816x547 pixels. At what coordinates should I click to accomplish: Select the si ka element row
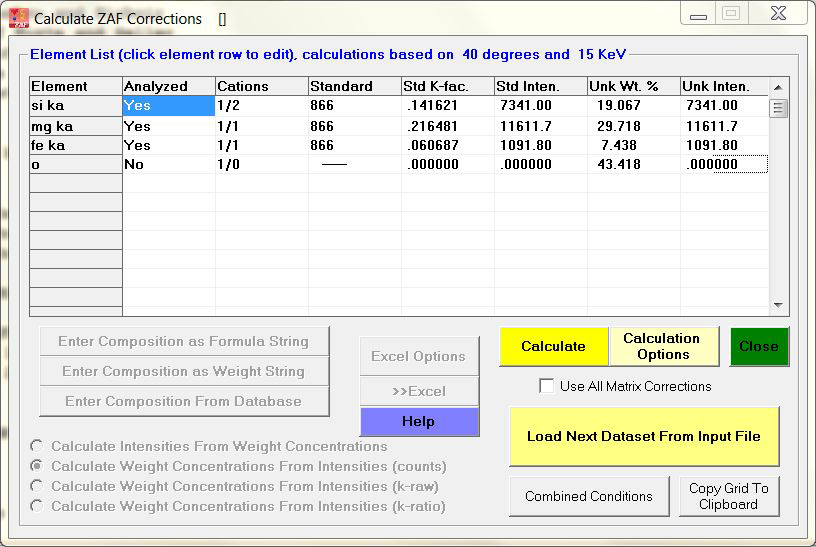tap(76, 106)
